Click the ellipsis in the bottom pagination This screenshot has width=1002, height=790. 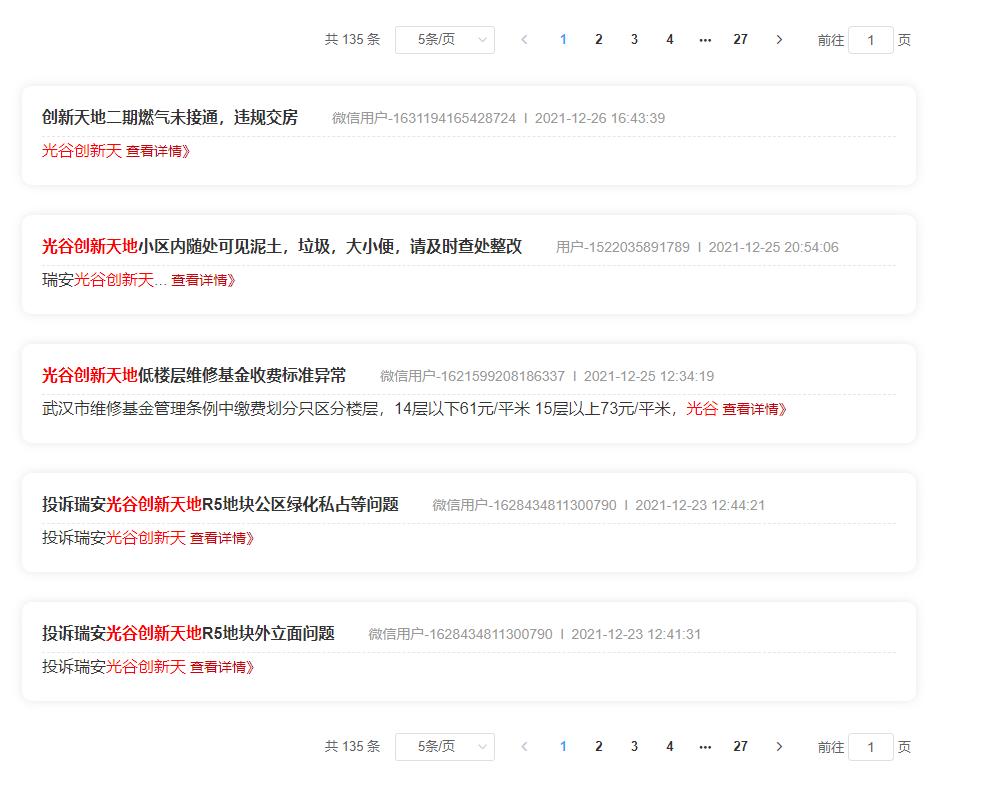[x=705, y=746]
